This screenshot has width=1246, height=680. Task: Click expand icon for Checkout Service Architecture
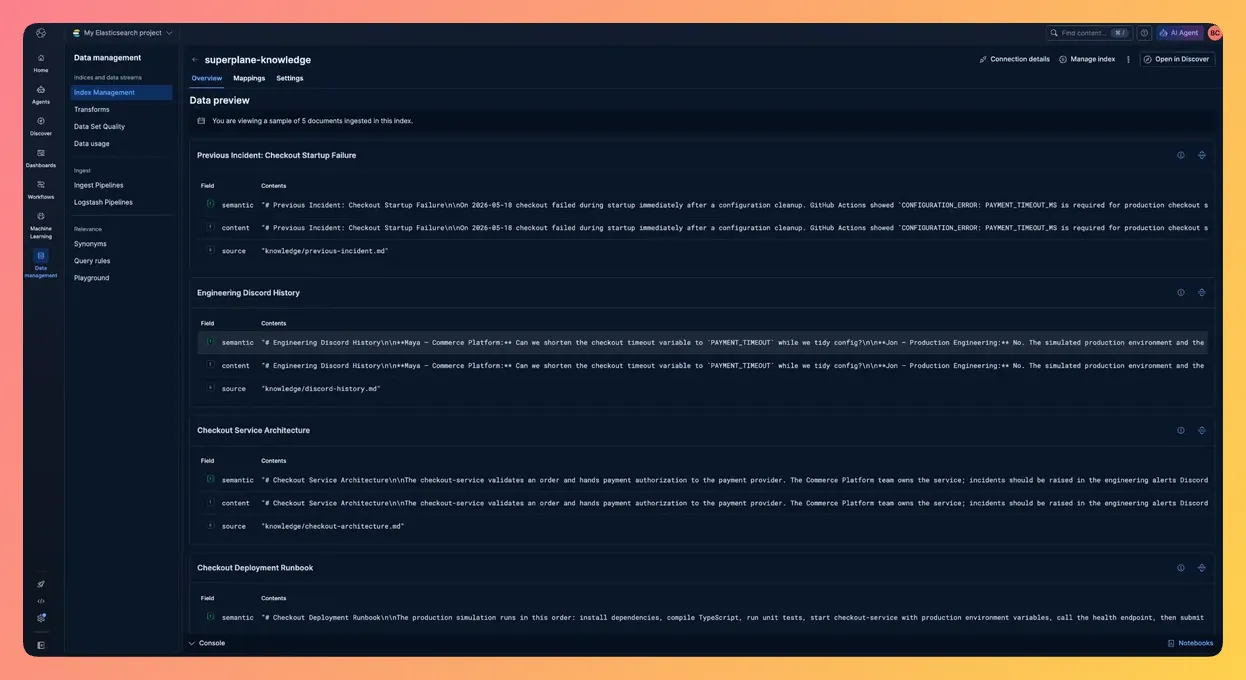click(1202, 430)
